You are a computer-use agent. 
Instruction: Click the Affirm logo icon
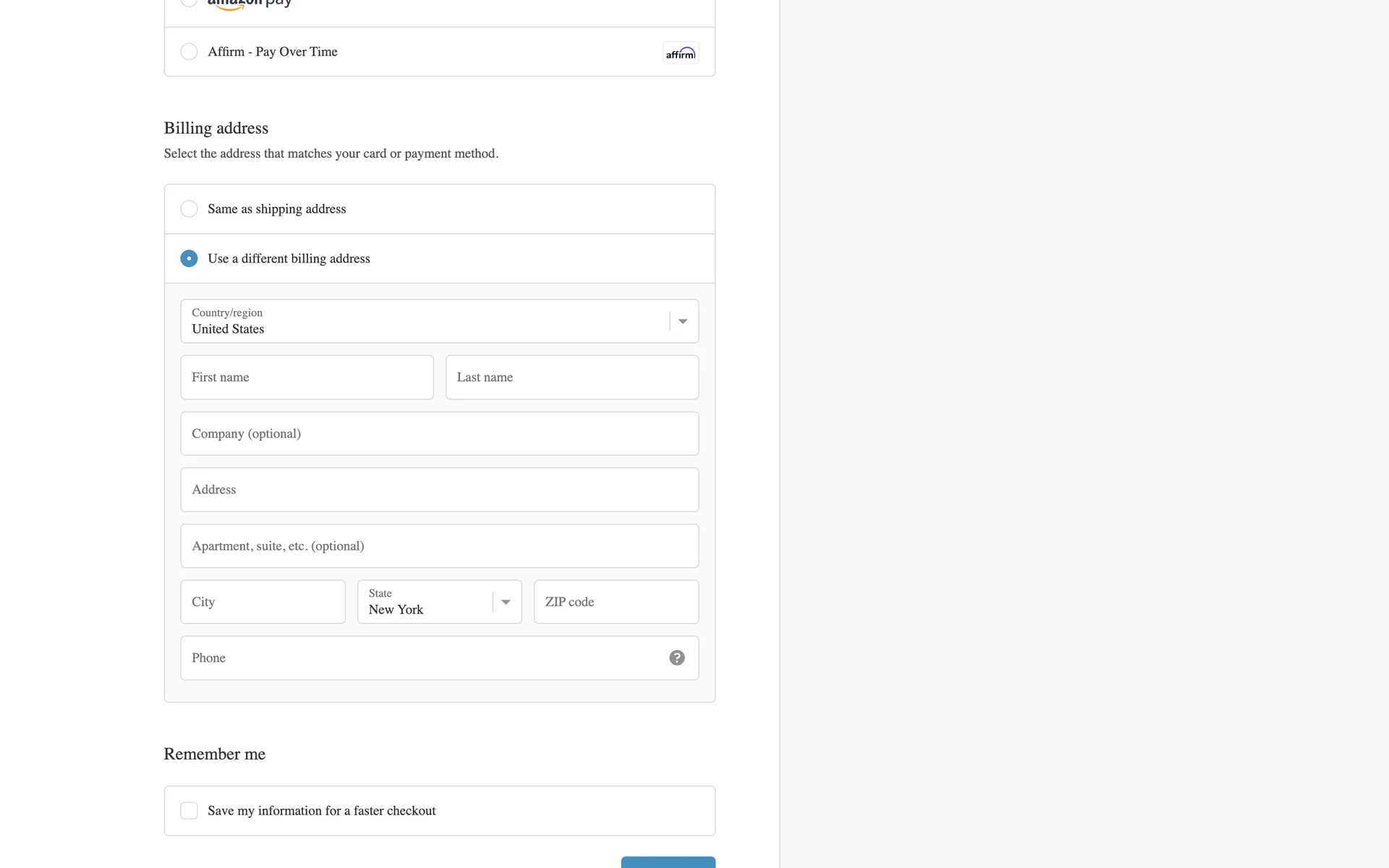coord(680,53)
